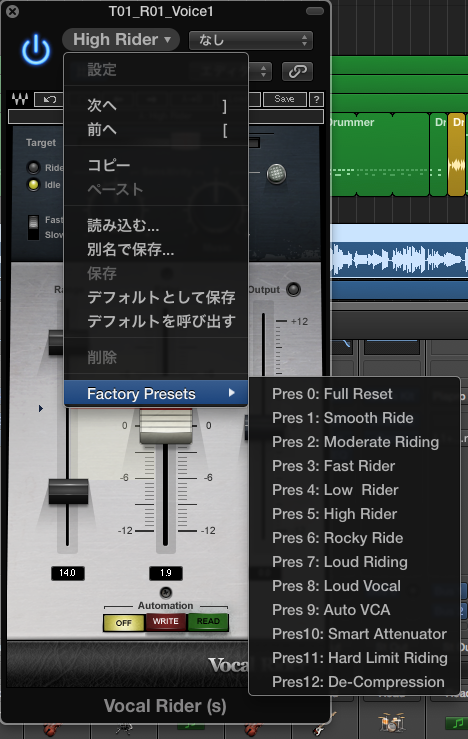Click the lower range fader handle
468x739 pixels.
tap(68, 492)
